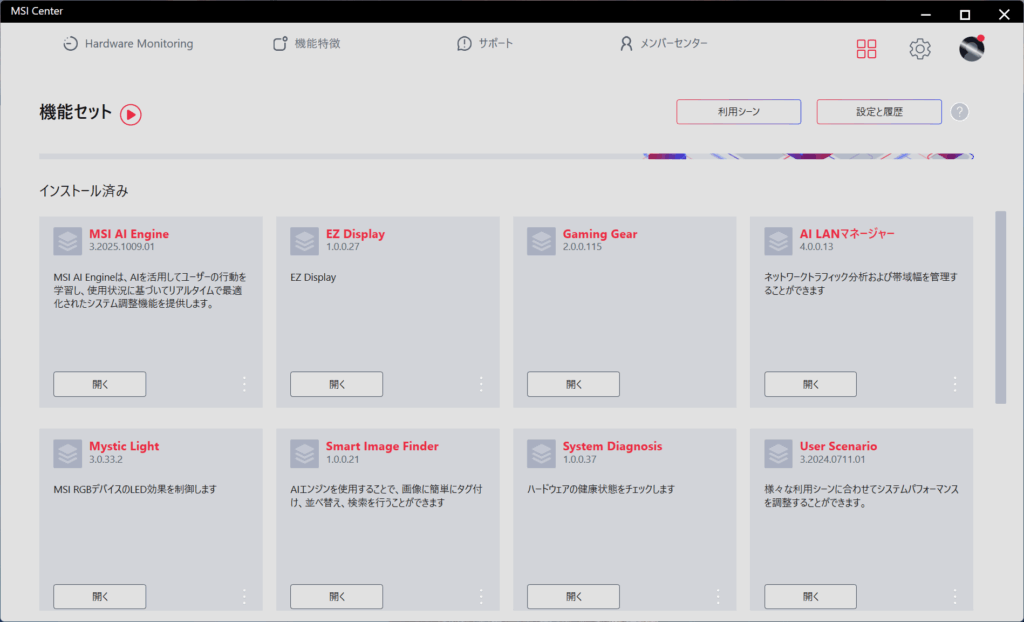Image resolution: width=1024 pixels, height=622 pixels.
Task: Click the user profile avatar
Action: pos(972,48)
